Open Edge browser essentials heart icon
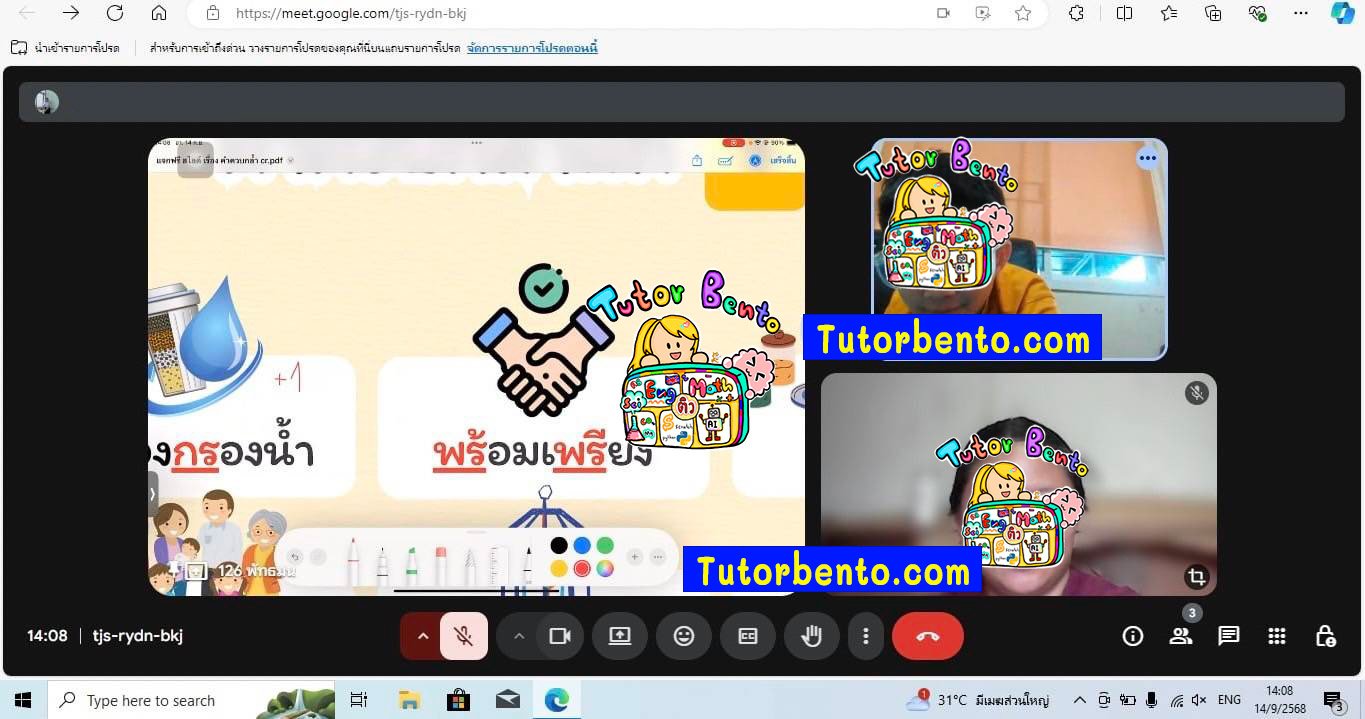The width and height of the screenshot is (1365, 719). point(1258,13)
